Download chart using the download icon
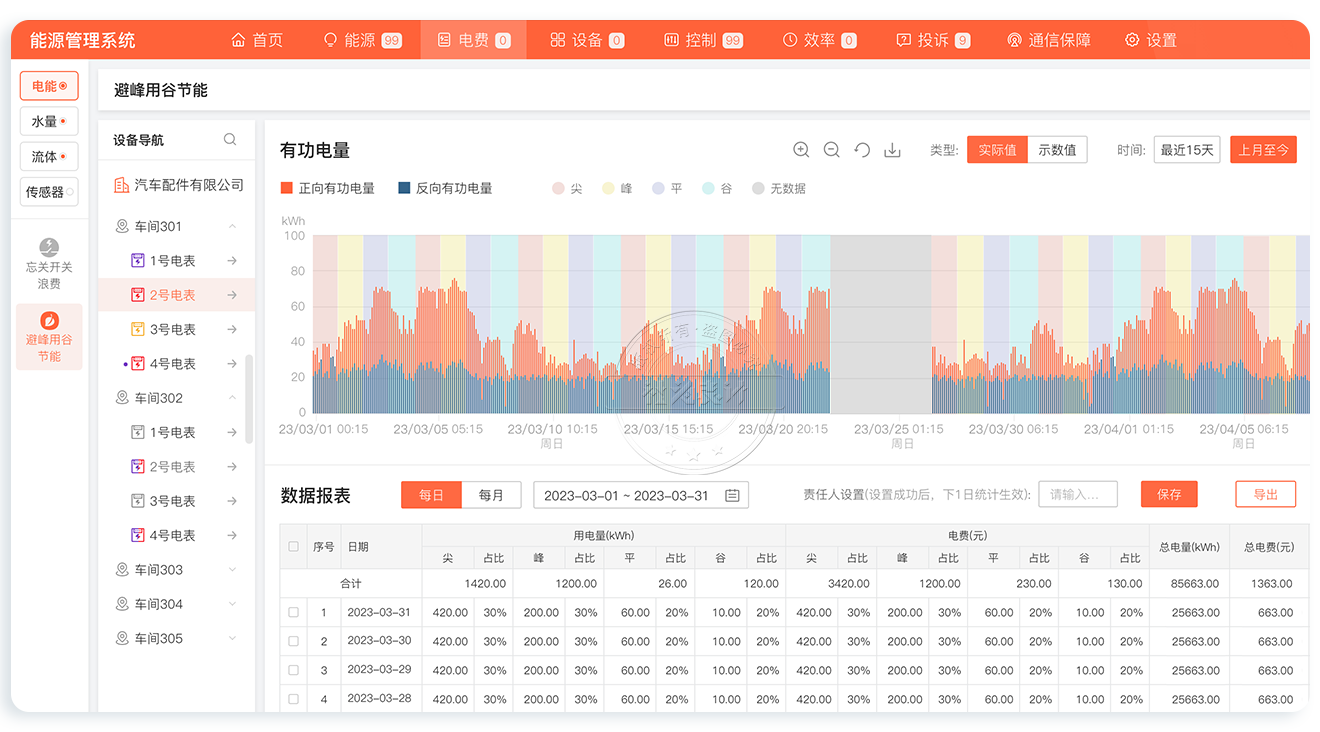Viewport: 1320px width, 732px height. (x=893, y=150)
